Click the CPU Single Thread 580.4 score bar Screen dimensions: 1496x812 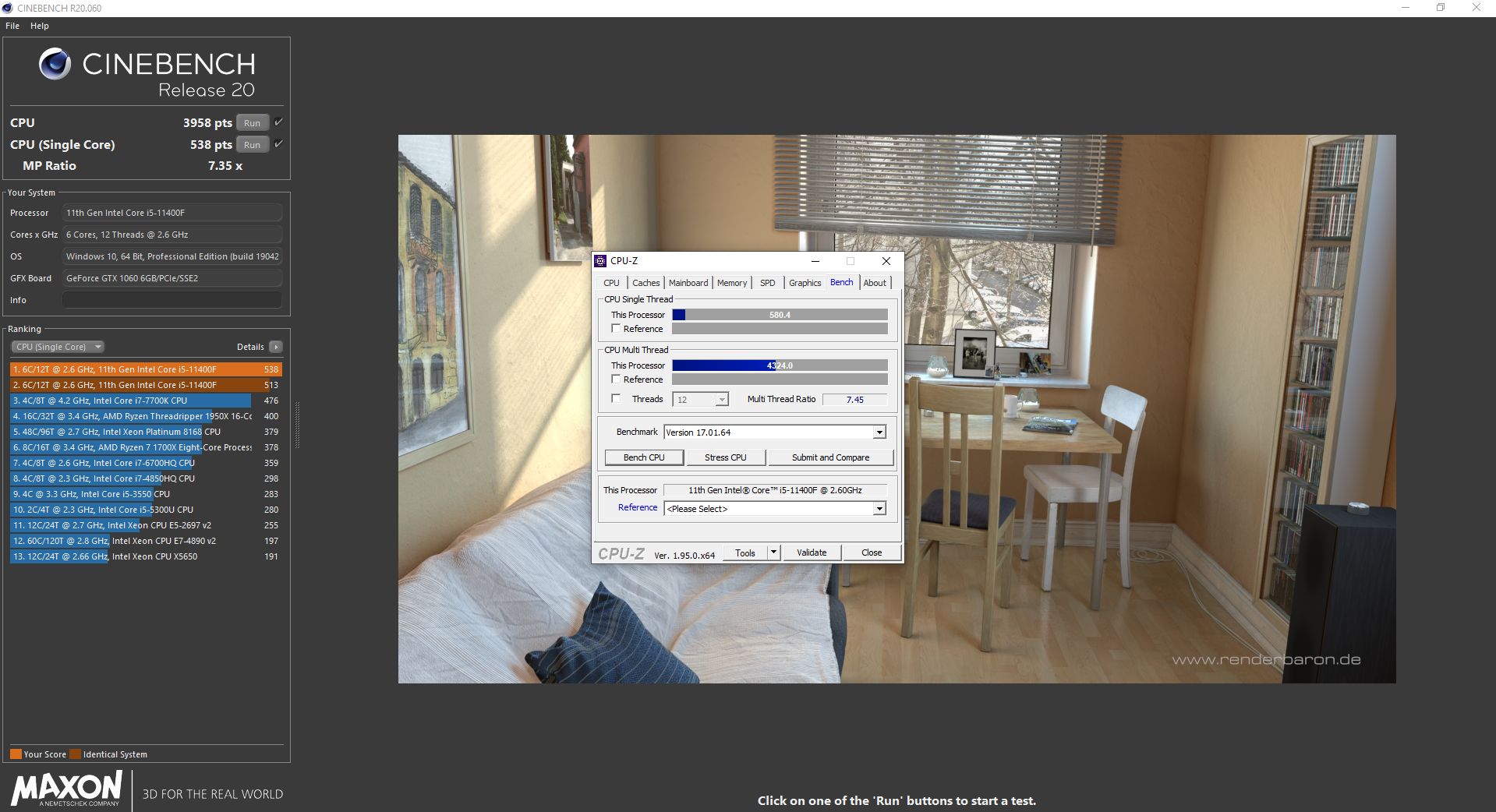tap(780, 315)
